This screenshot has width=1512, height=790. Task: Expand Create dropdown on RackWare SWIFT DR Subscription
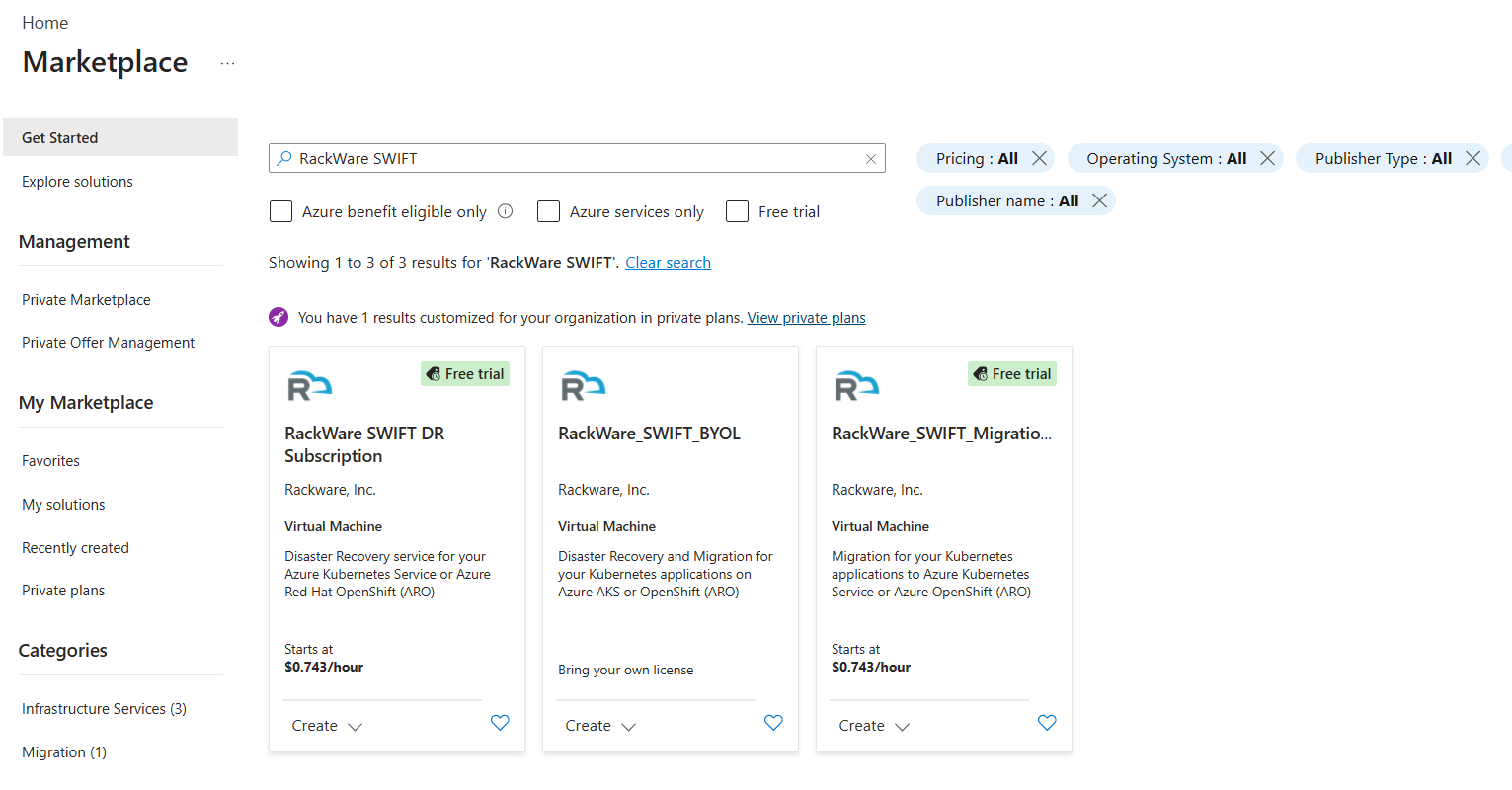point(327,726)
